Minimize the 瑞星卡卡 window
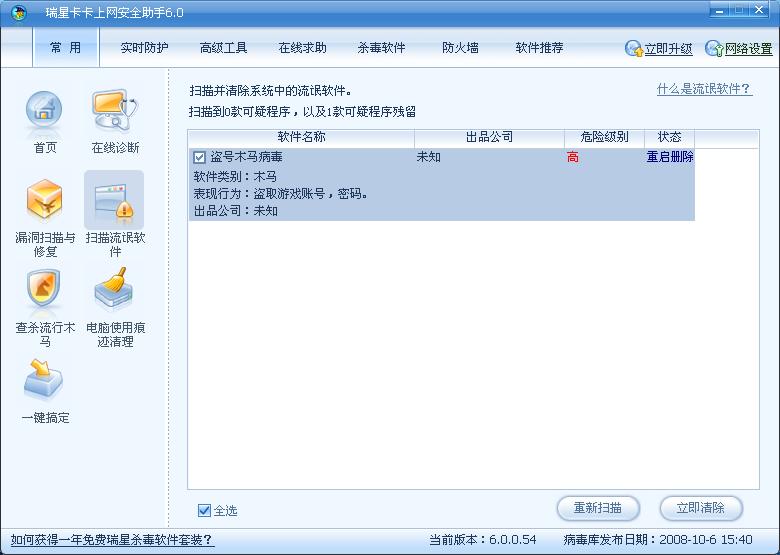Screen dimensions: 780x555 pos(719,10)
